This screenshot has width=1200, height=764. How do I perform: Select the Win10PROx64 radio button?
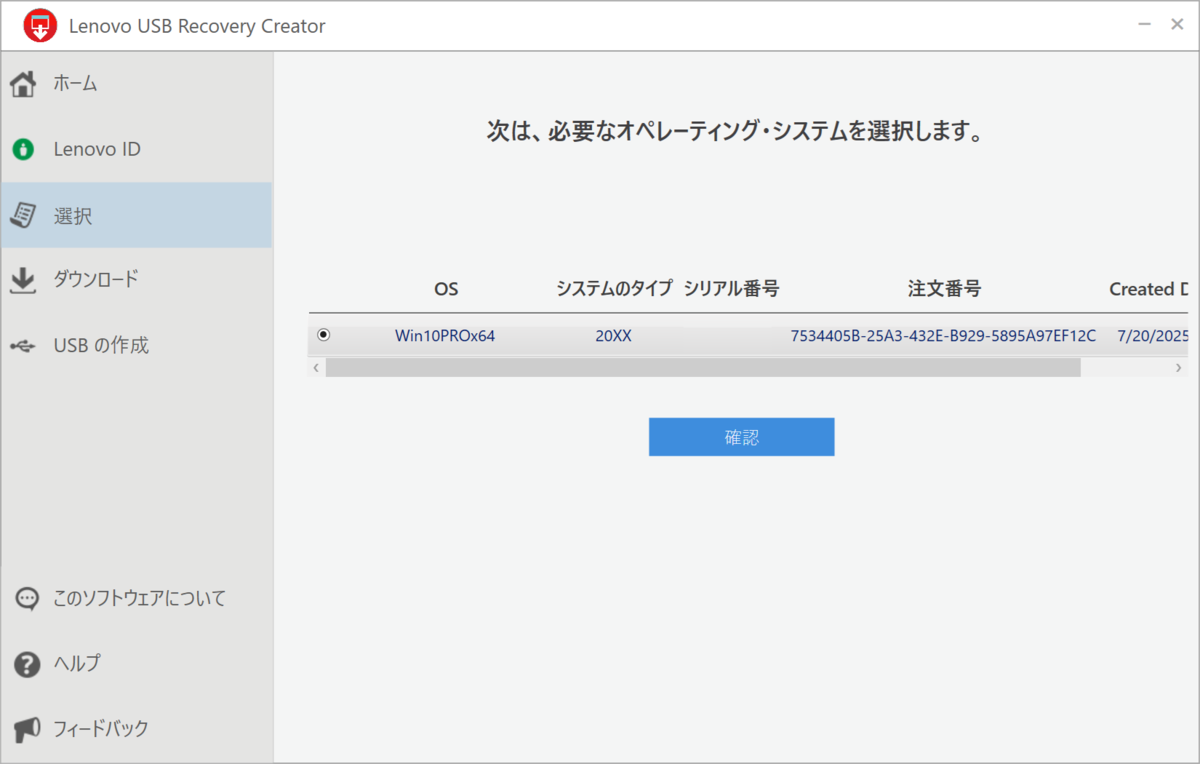click(x=323, y=336)
